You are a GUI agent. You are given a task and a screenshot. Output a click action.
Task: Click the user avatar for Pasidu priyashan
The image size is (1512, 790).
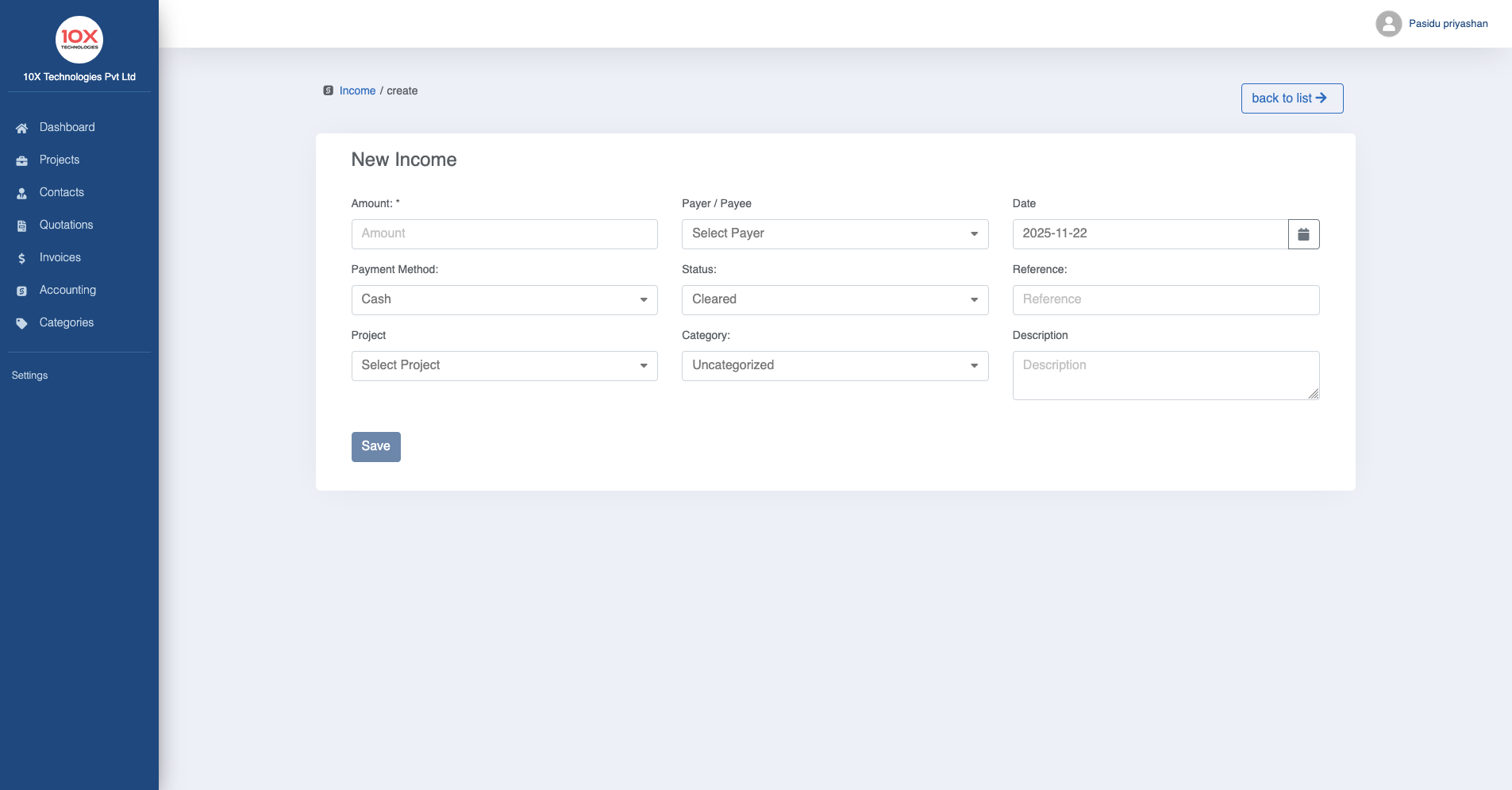1387,23
